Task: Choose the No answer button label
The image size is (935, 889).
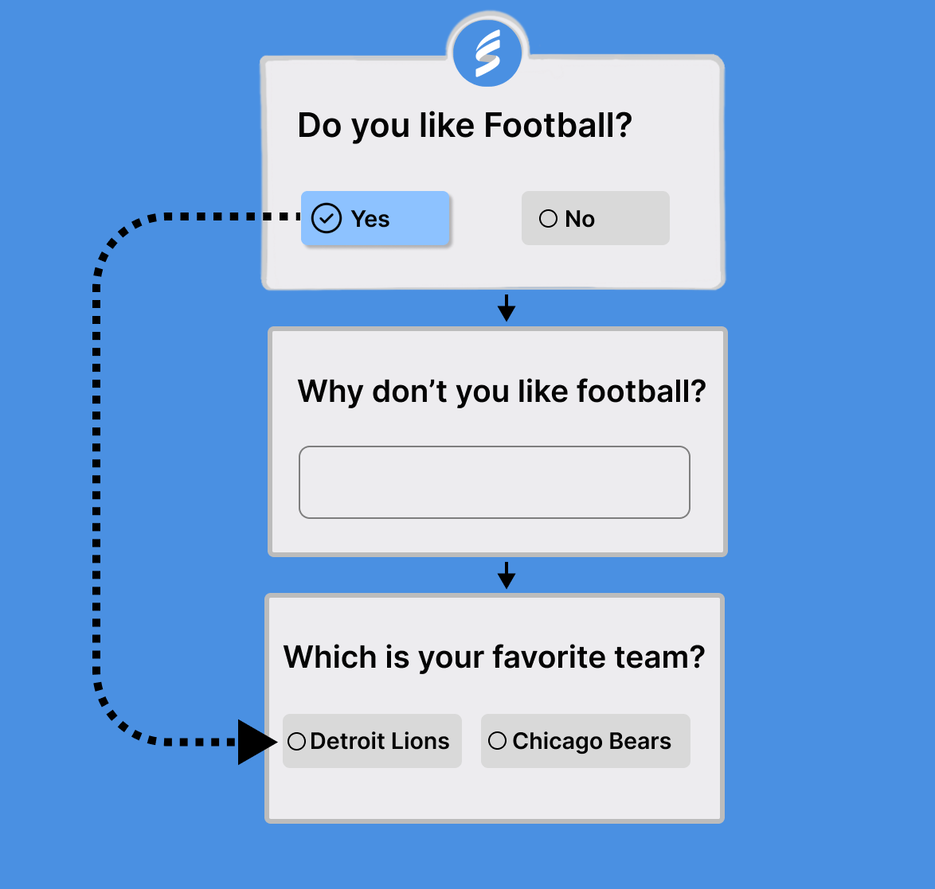Action: (x=580, y=219)
